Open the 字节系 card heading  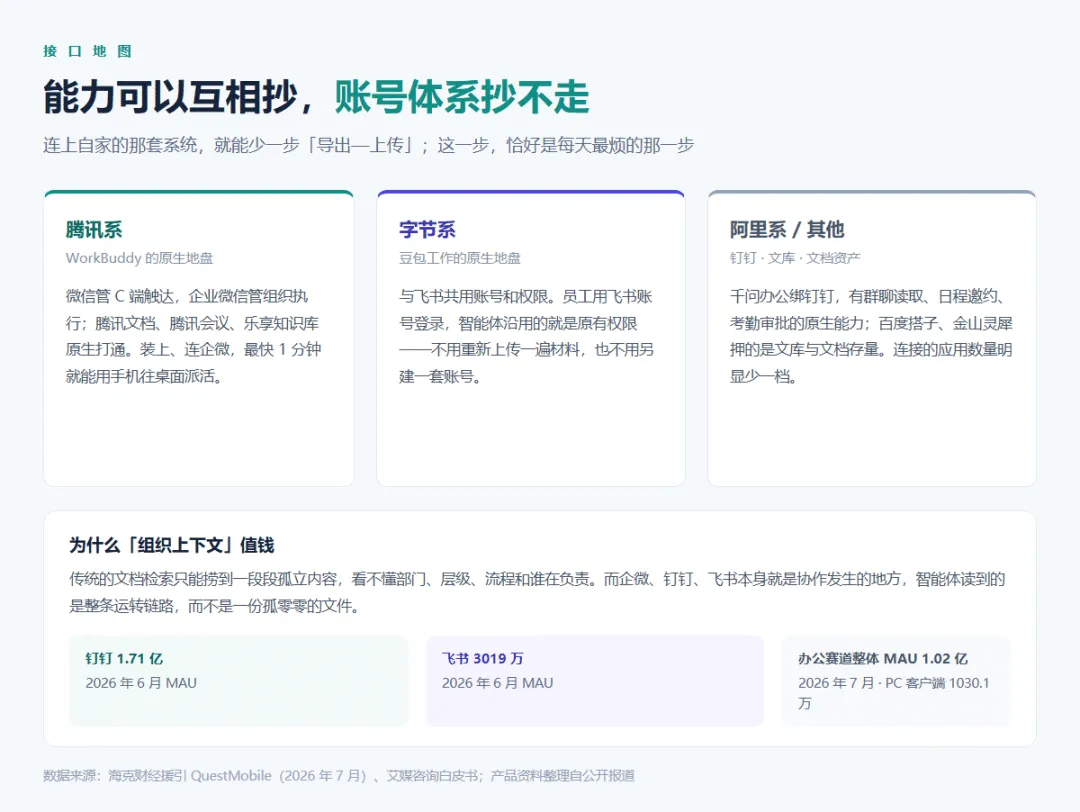click(427, 229)
